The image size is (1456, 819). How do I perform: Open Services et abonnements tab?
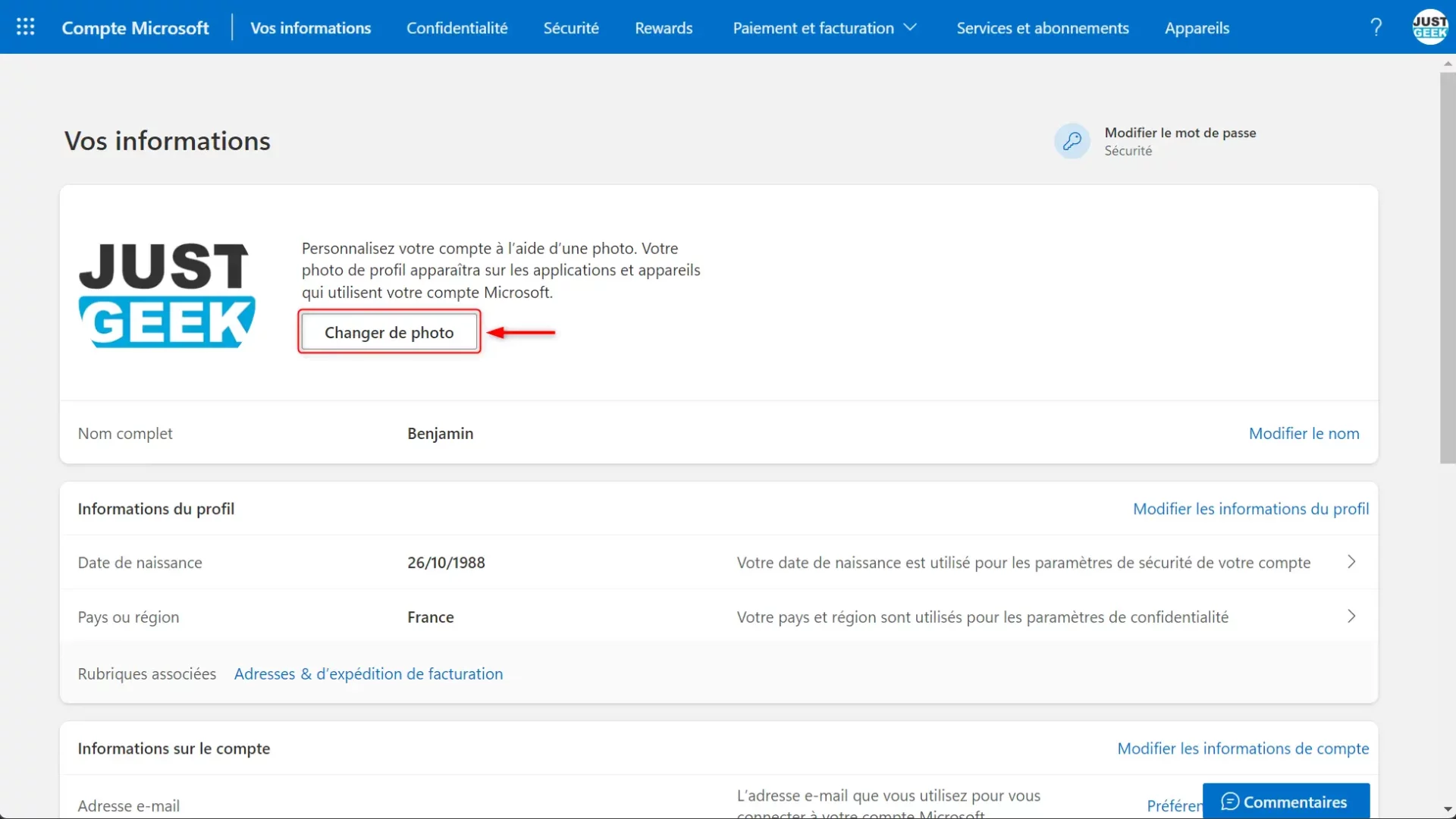1043,28
